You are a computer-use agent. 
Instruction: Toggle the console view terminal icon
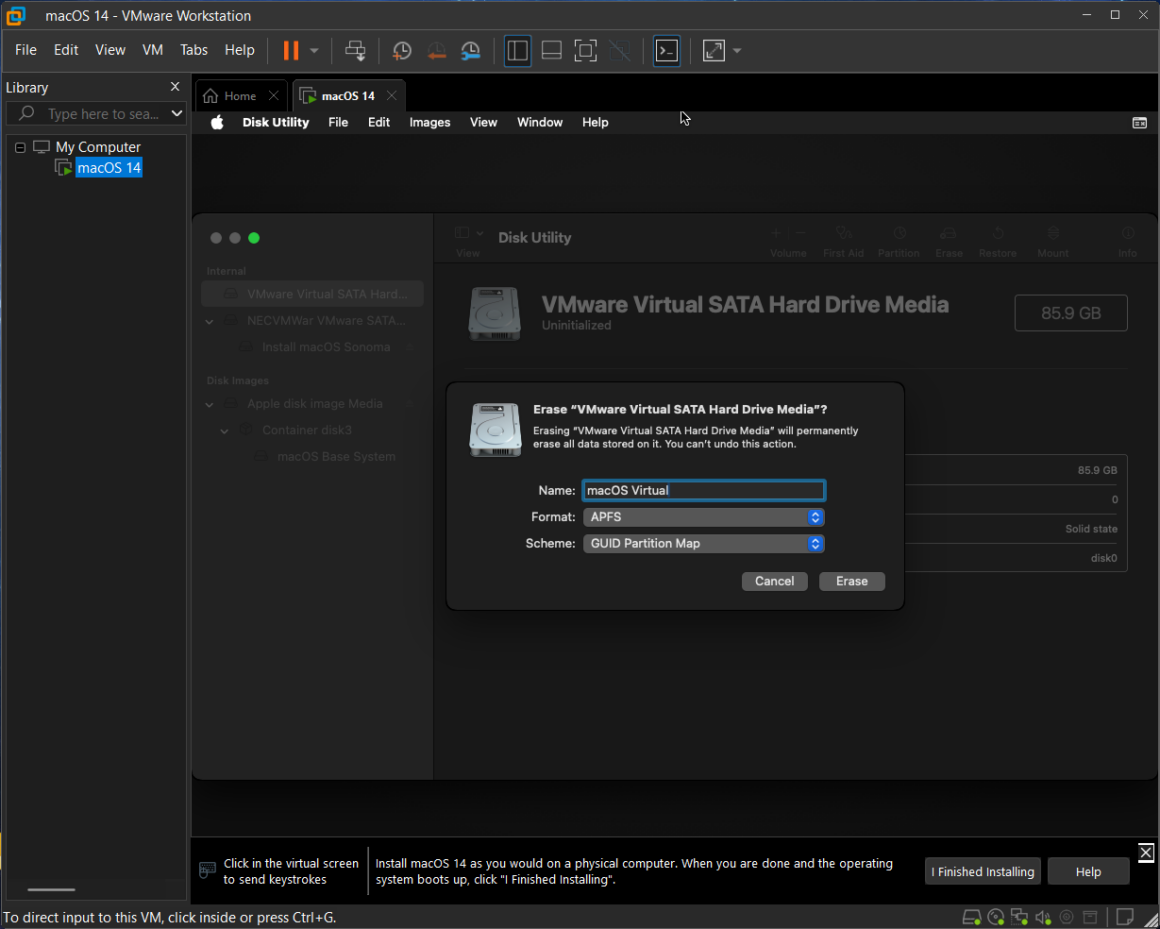[x=667, y=50]
